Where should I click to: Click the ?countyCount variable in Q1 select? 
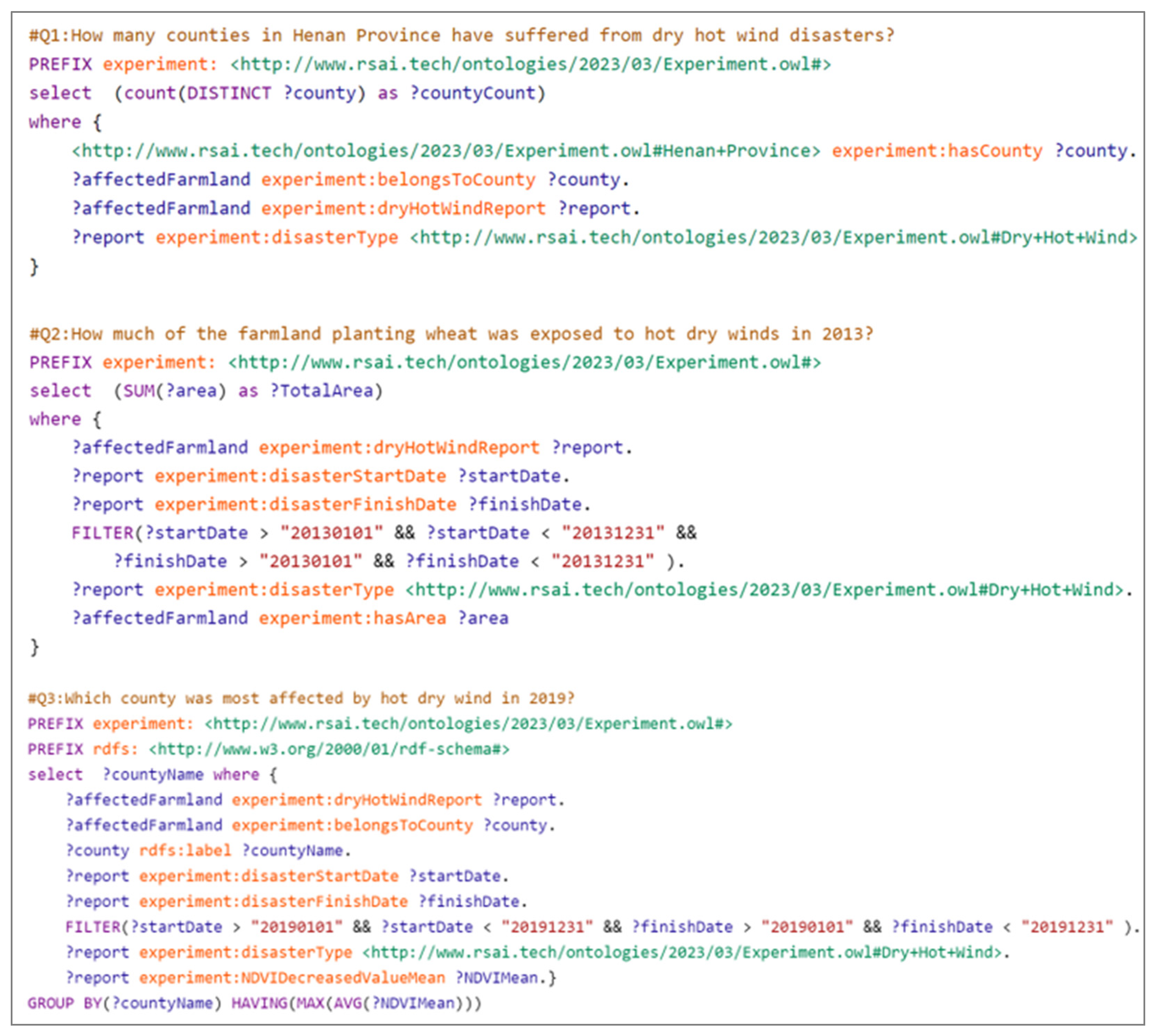pyautogui.click(x=473, y=93)
